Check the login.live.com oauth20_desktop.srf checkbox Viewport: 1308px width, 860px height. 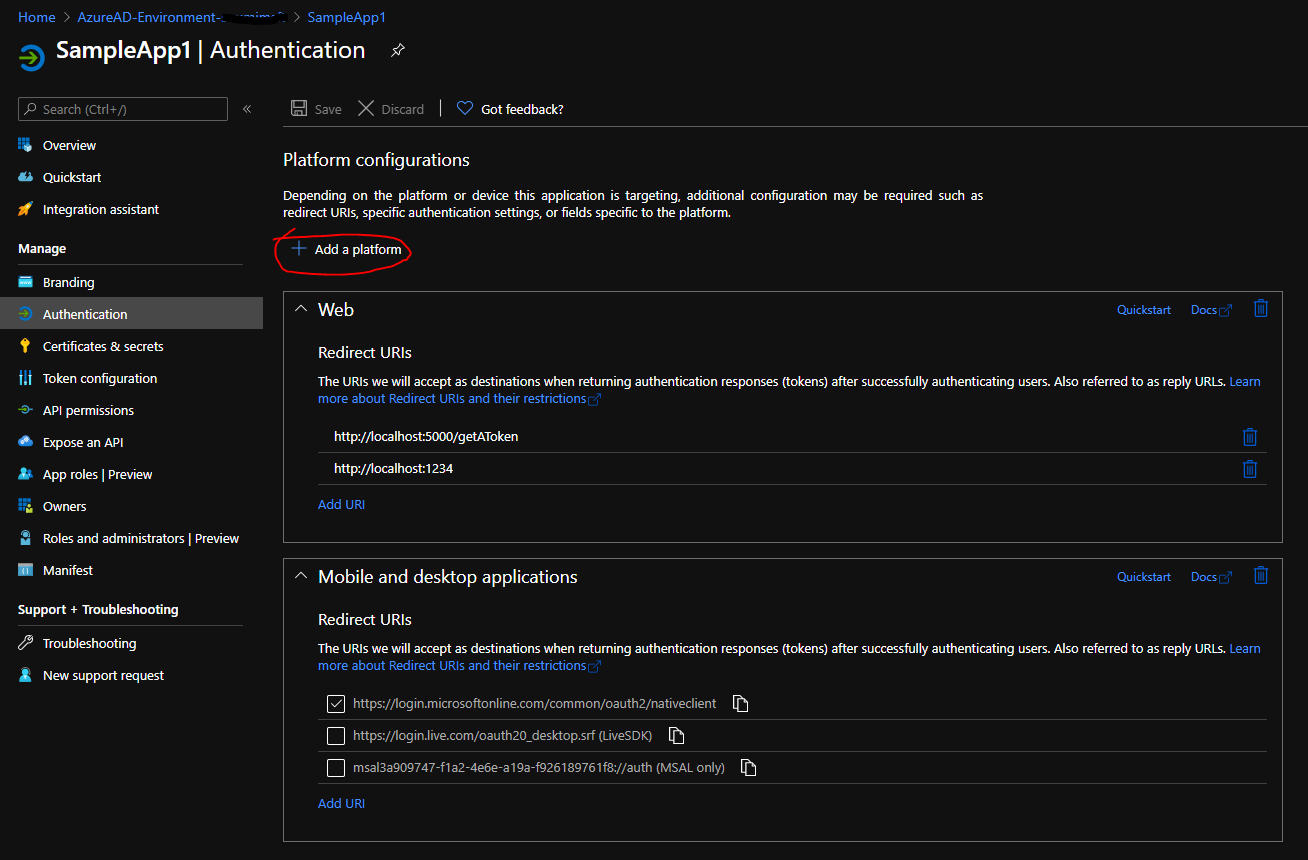336,736
